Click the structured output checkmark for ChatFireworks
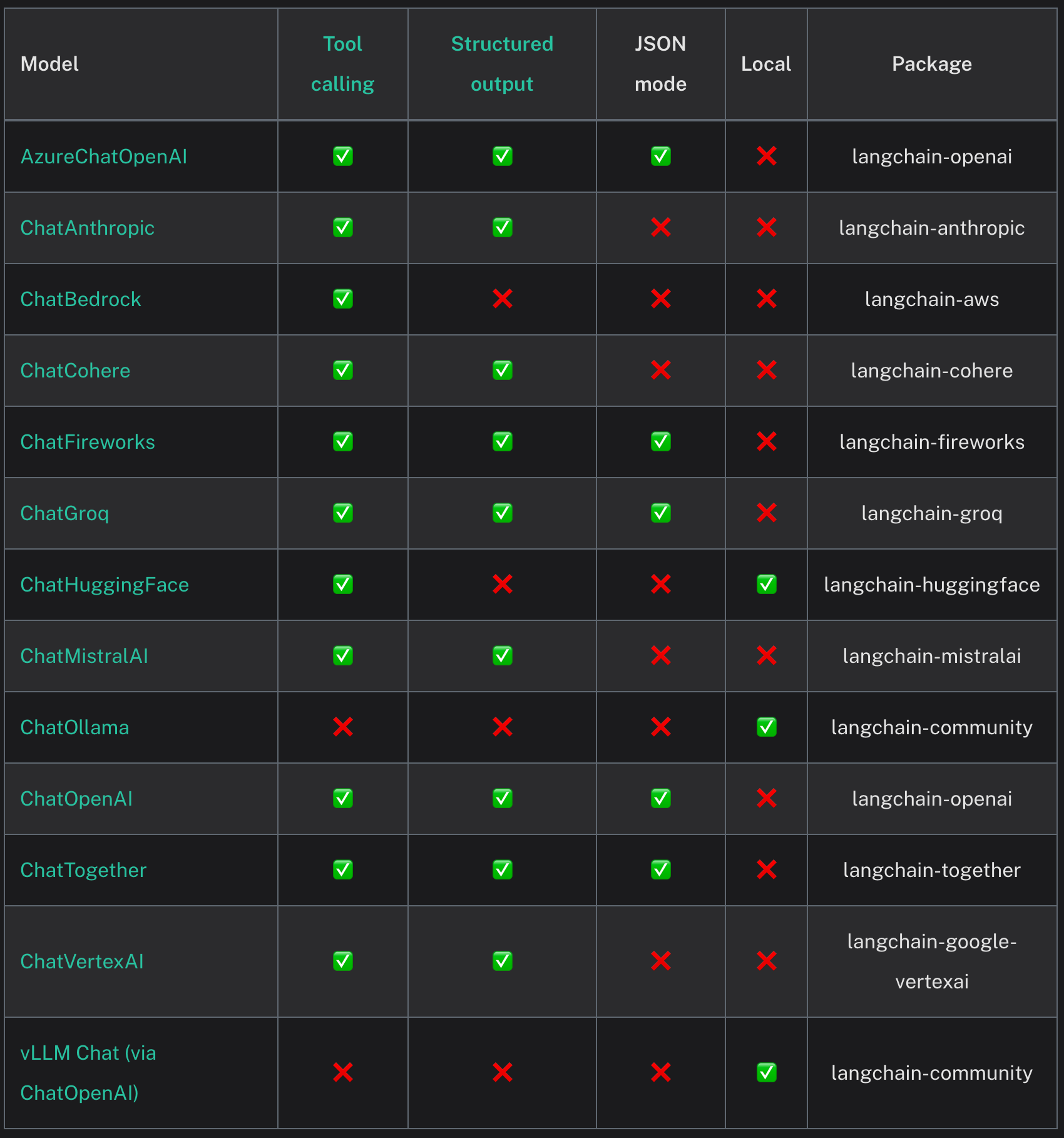The image size is (1064, 1138). pos(501,442)
